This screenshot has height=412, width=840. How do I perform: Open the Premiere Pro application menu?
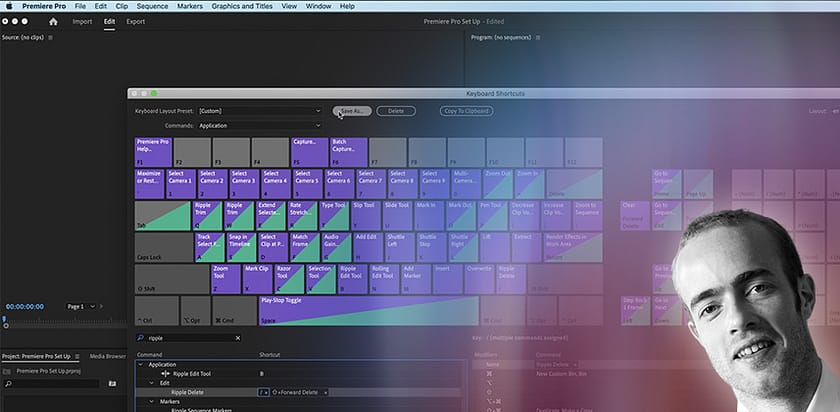tap(44, 6)
